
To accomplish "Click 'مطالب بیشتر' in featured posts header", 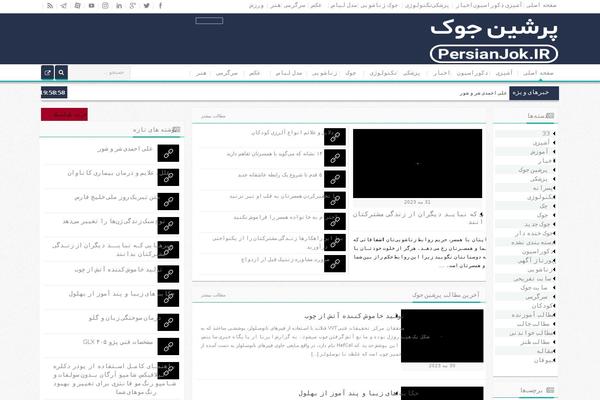I will tap(214, 116).
